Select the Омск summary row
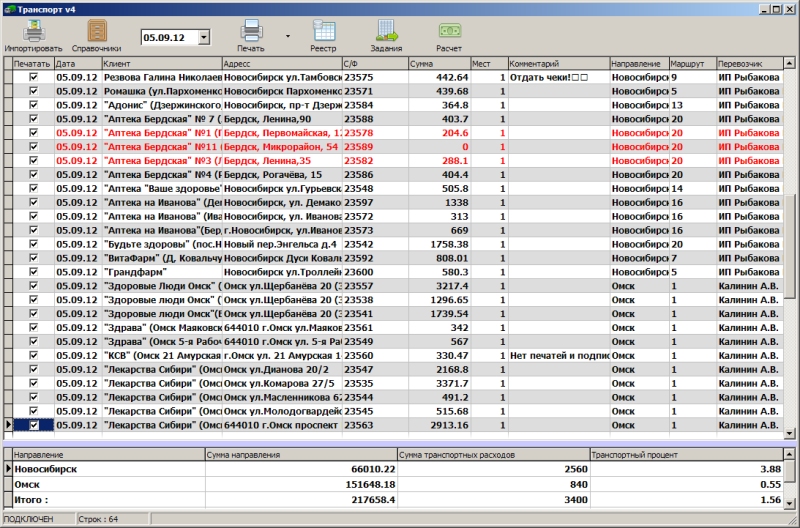The image size is (800, 528). pyautogui.click(x=398, y=484)
